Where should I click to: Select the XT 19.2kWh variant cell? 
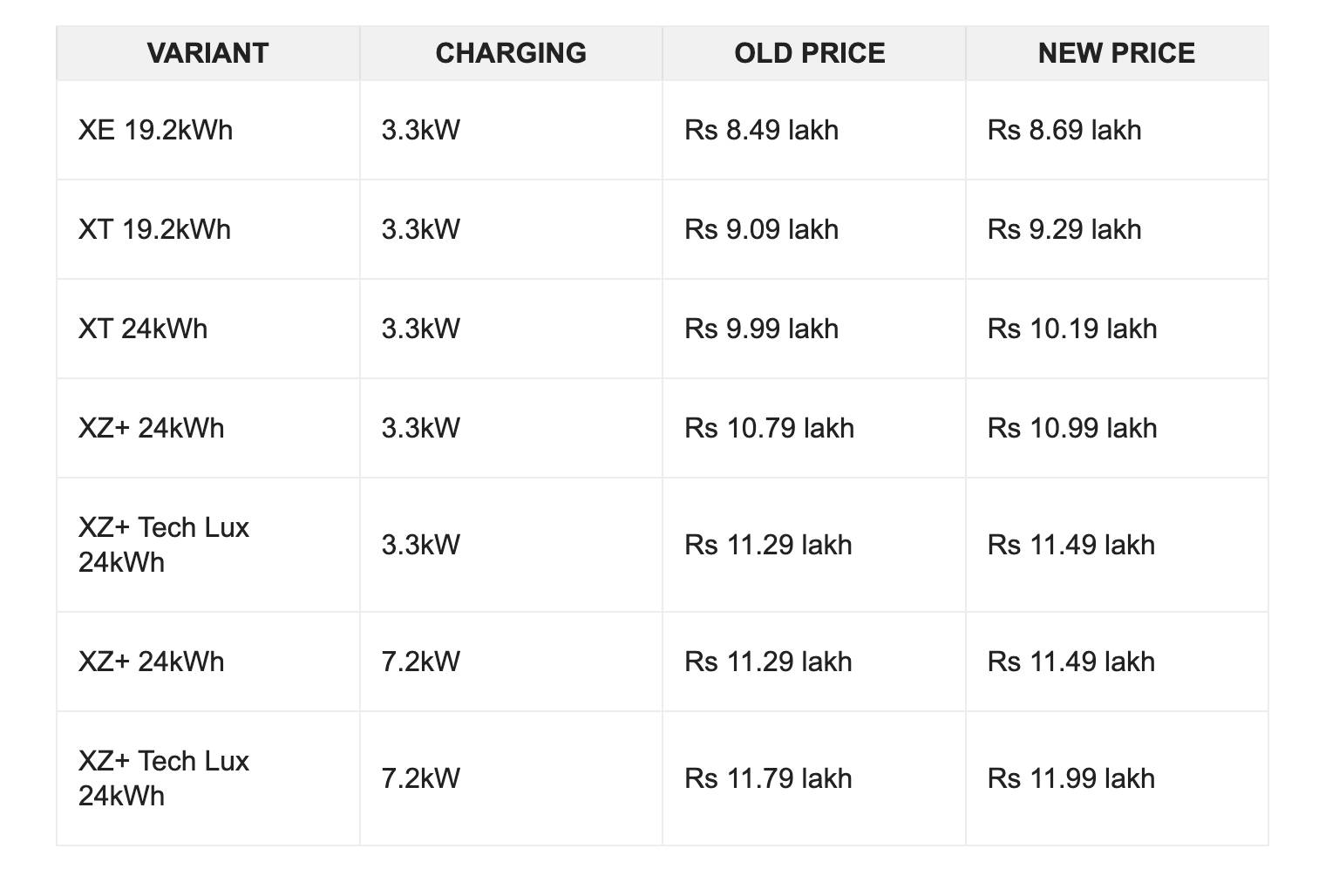pos(155,230)
